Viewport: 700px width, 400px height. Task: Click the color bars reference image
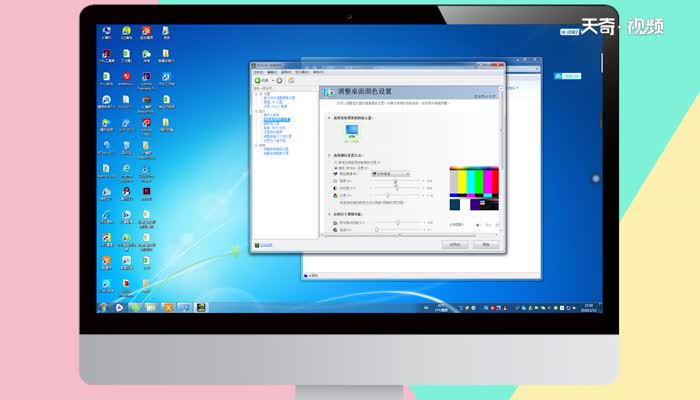[x=473, y=180]
